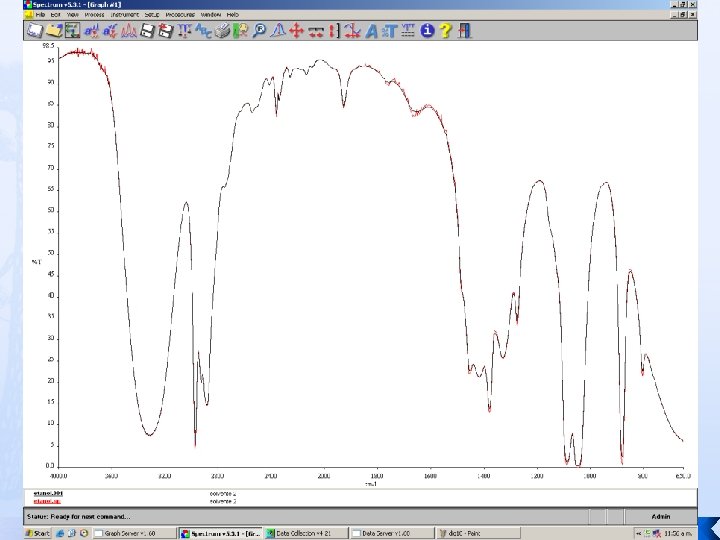
Task: Click the Internet Explorer quick launch icon
Action: click(60, 533)
